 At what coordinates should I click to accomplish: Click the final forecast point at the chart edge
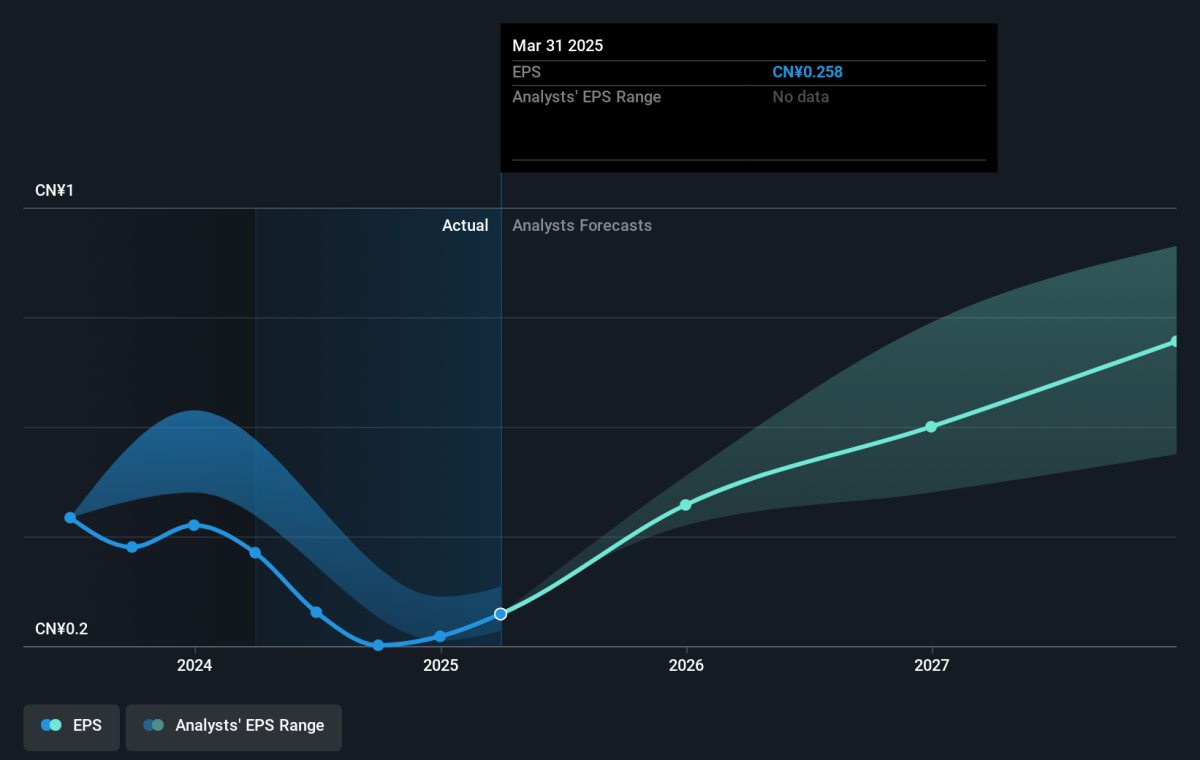click(1175, 342)
